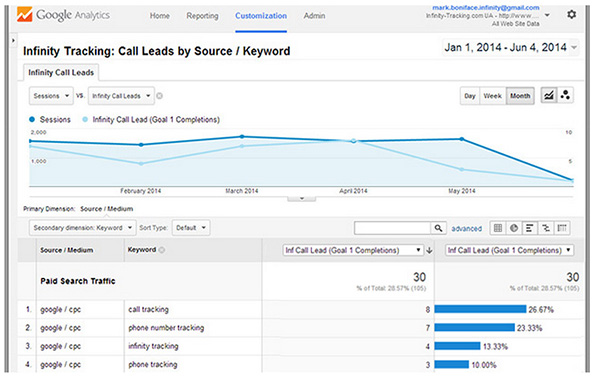Open the Customization tab
This screenshot has width=598, height=380.
coord(261,16)
